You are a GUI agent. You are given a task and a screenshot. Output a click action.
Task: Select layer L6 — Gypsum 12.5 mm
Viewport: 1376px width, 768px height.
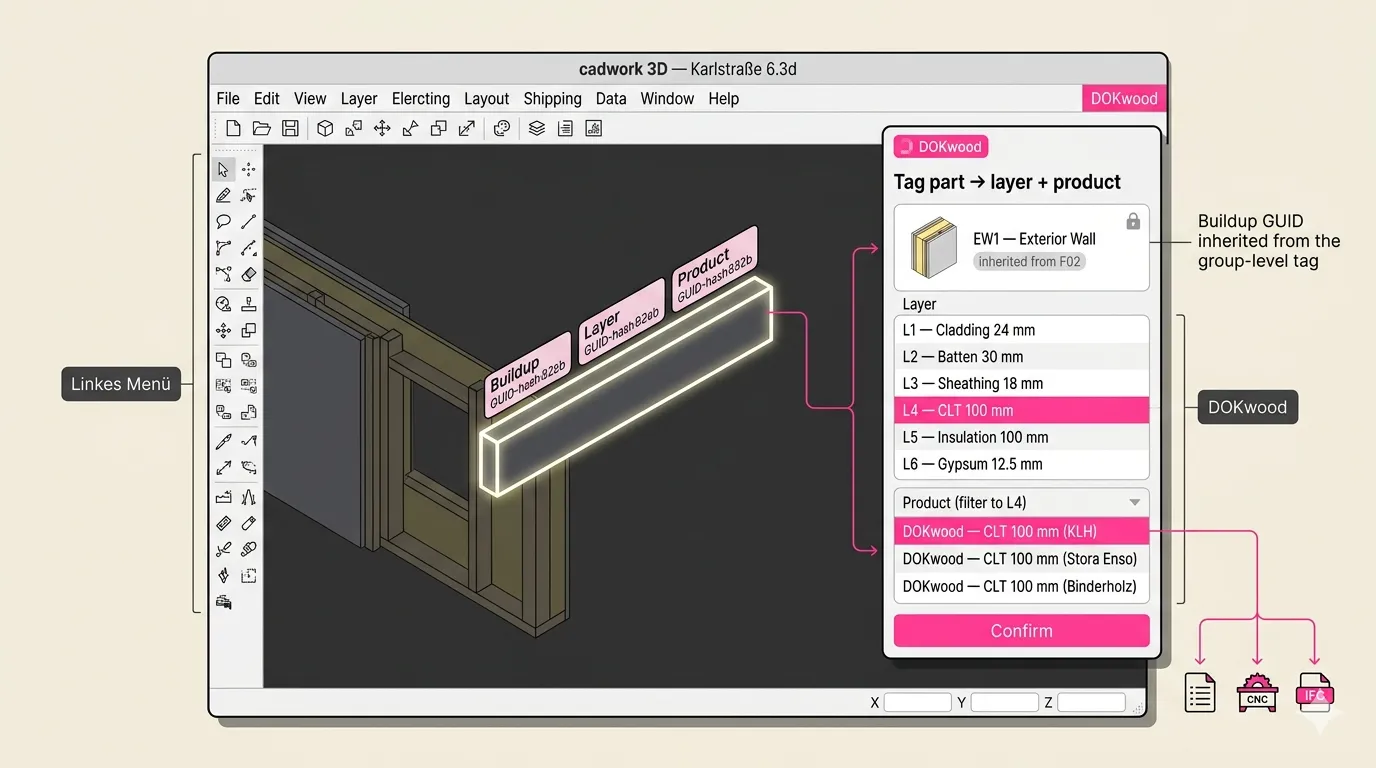(1021, 464)
